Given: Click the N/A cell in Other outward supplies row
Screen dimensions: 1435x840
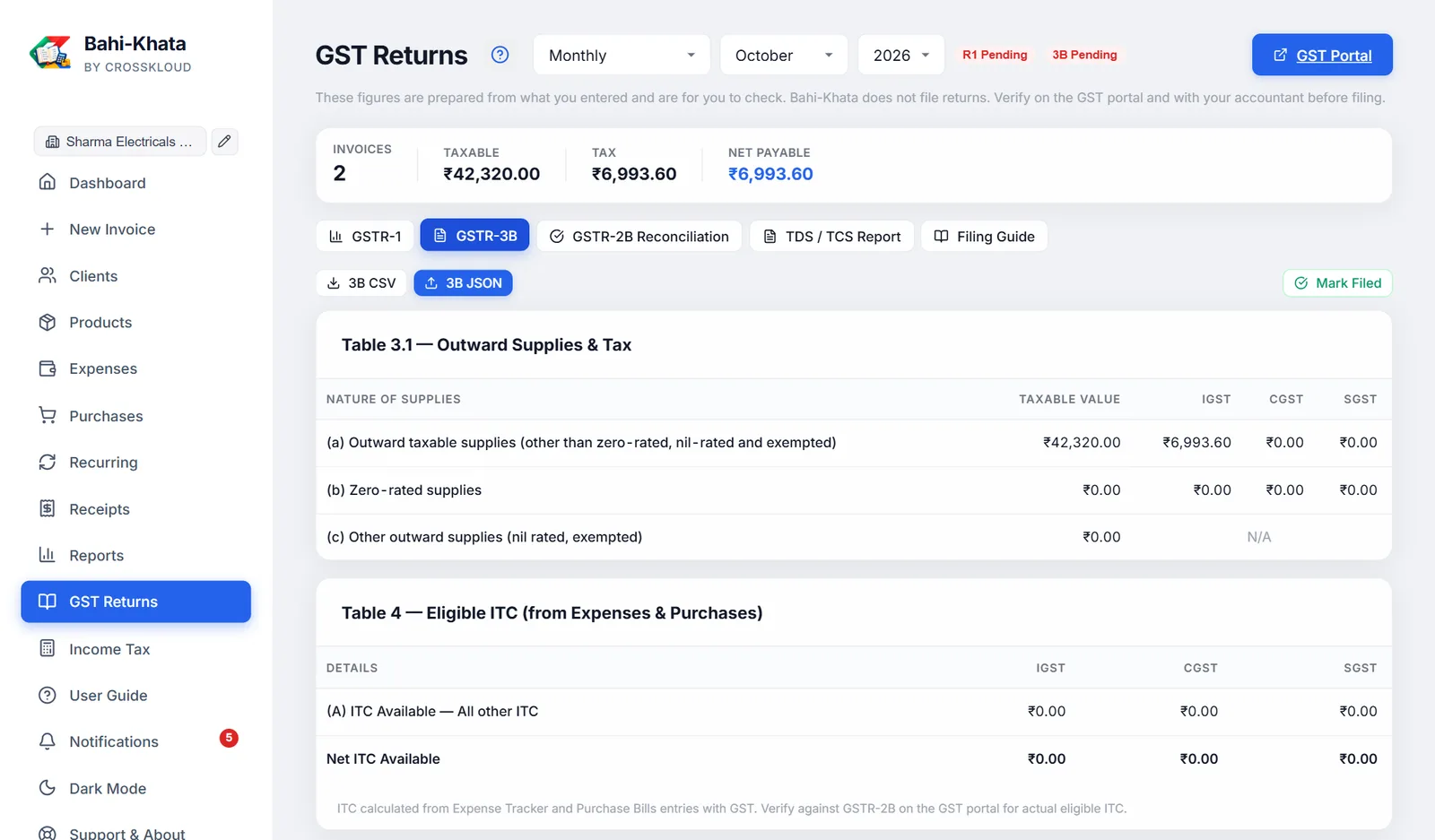Looking at the screenshot, I should 1258,537.
